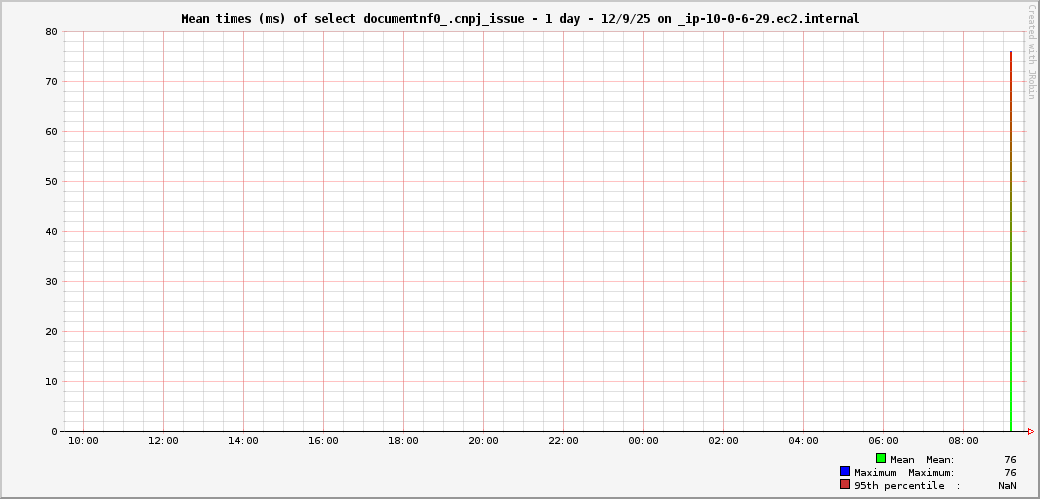Click the 12:00 x-axis label

click(x=163, y=441)
